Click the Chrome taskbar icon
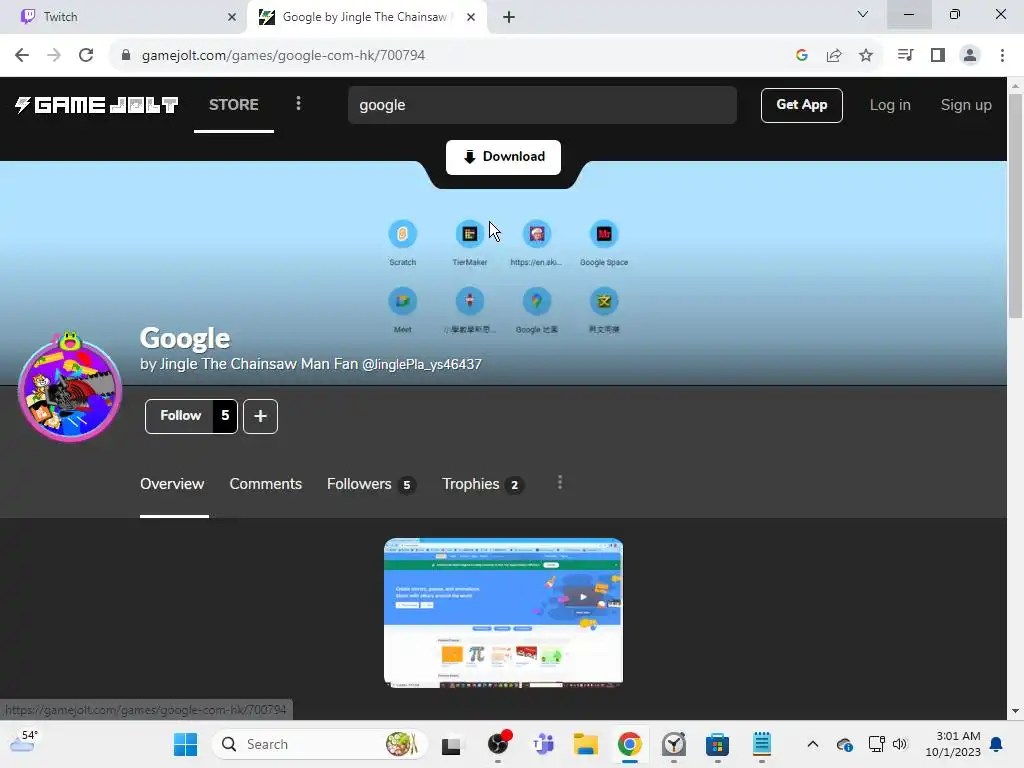The width and height of the screenshot is (1024, 768). (x=630, y=744)
